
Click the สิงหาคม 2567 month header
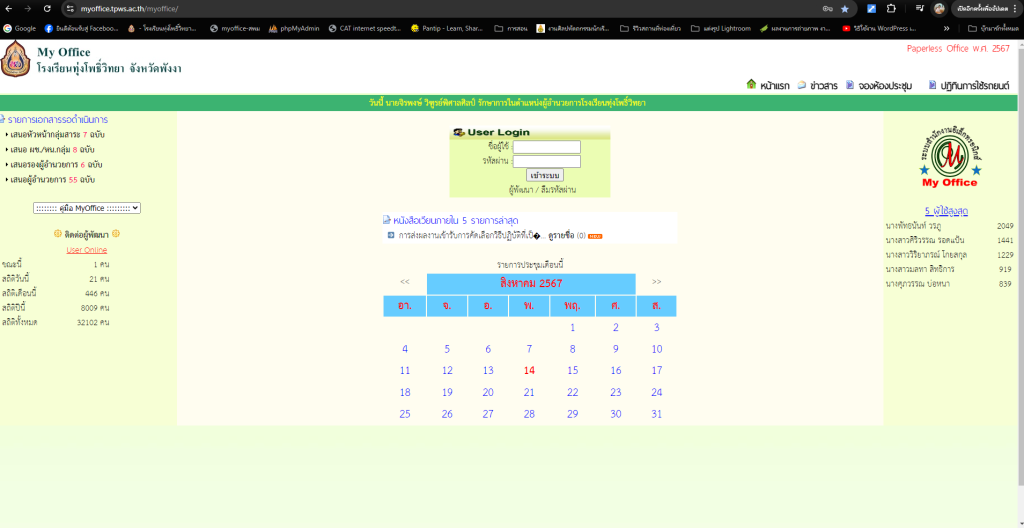[531, 284]
